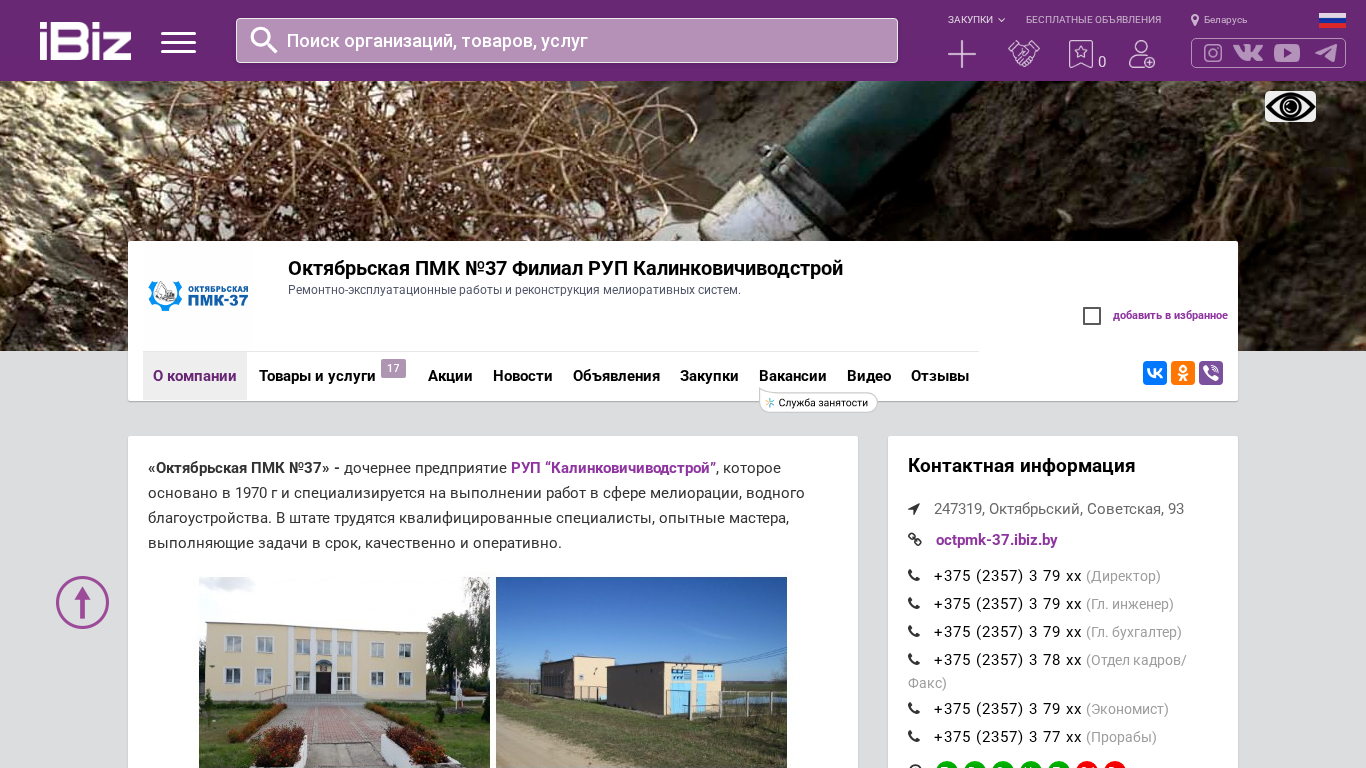
Task: Click address text 247319, Октябрьский, Советская, 93
Action: [x=1059, y=509]
